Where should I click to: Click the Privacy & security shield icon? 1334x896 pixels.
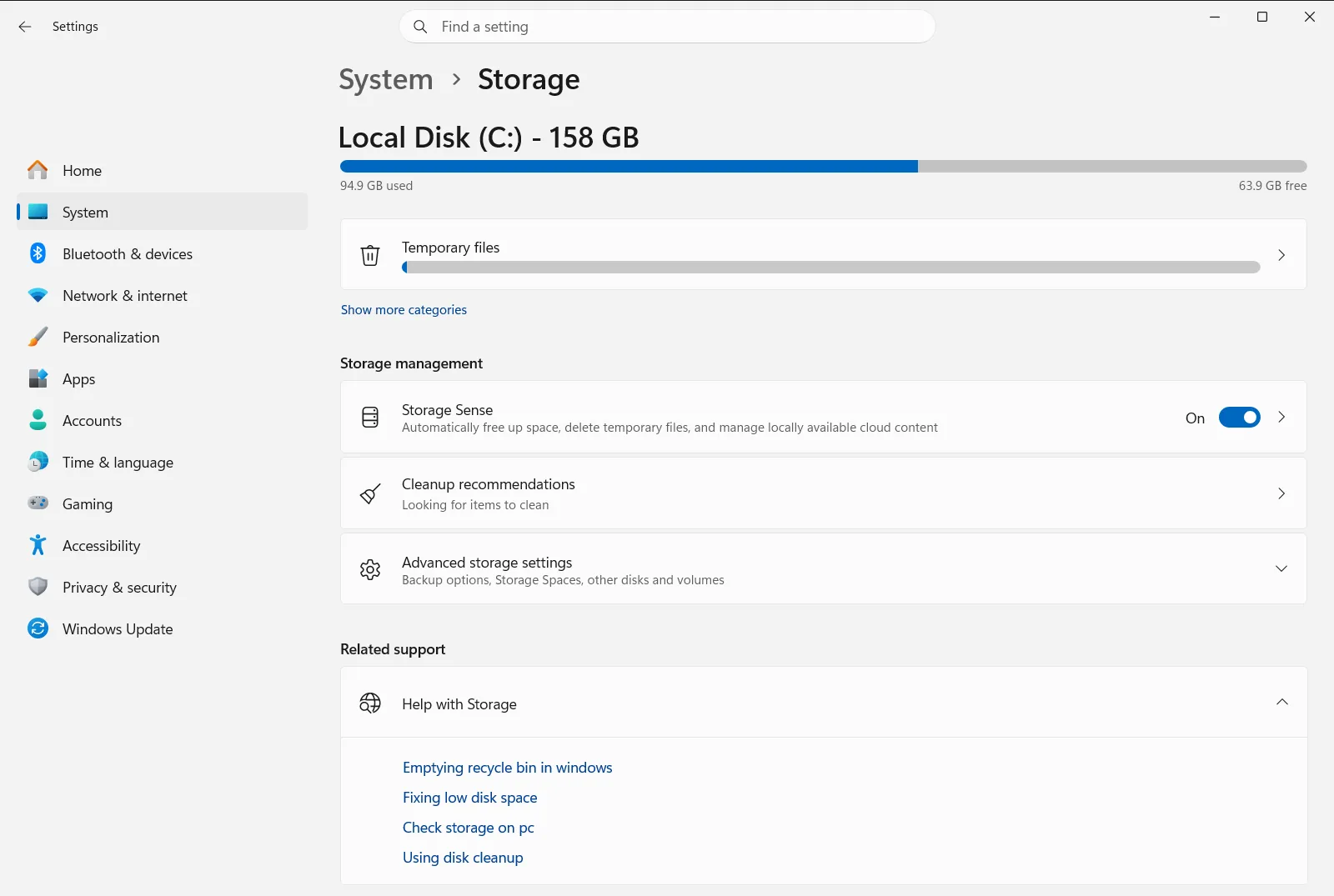point(38,587)
